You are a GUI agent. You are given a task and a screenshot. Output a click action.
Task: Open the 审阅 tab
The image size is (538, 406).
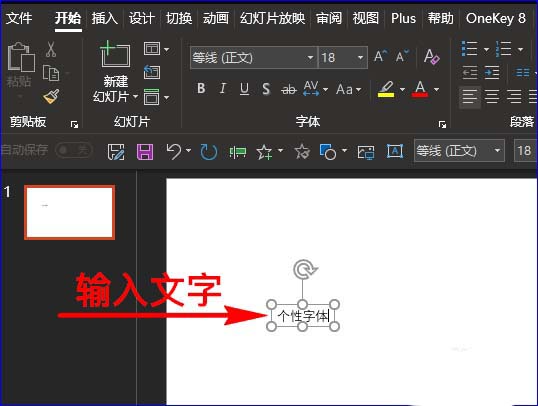click(329, 18)
